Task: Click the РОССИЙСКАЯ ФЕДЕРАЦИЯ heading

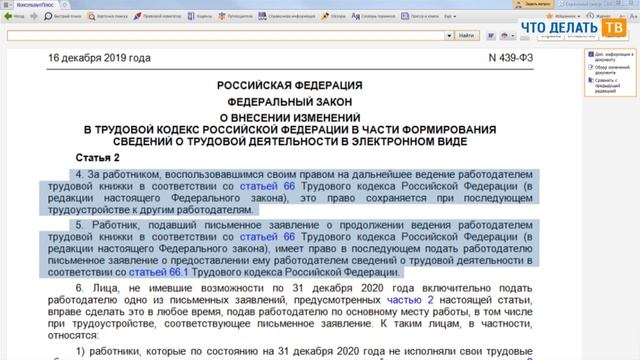Action: click(x=290, y=85)
